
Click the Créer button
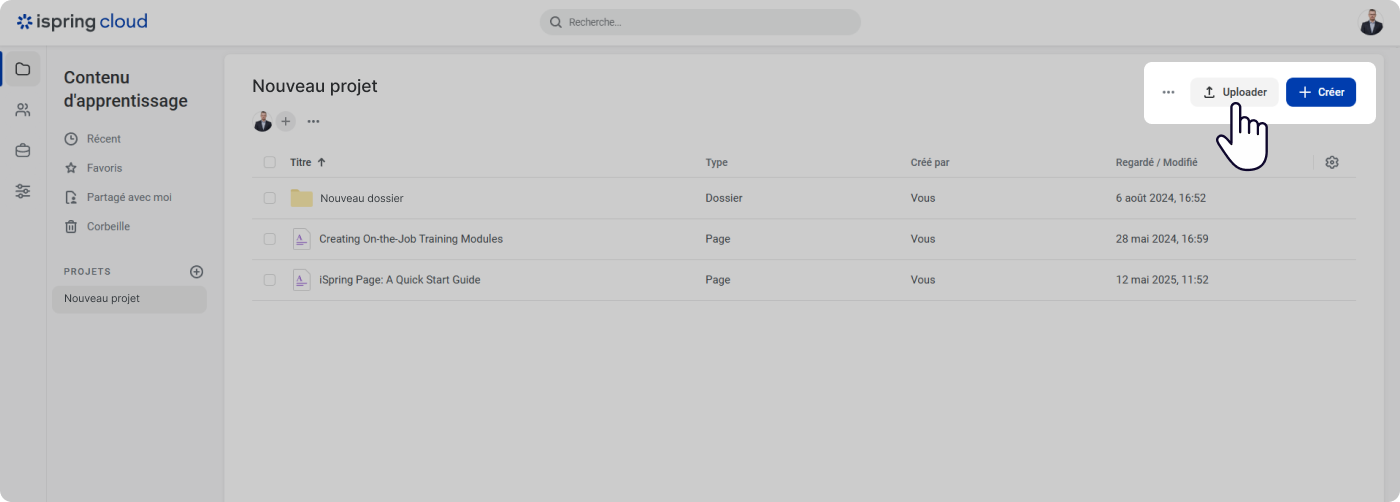(1320, 92)
